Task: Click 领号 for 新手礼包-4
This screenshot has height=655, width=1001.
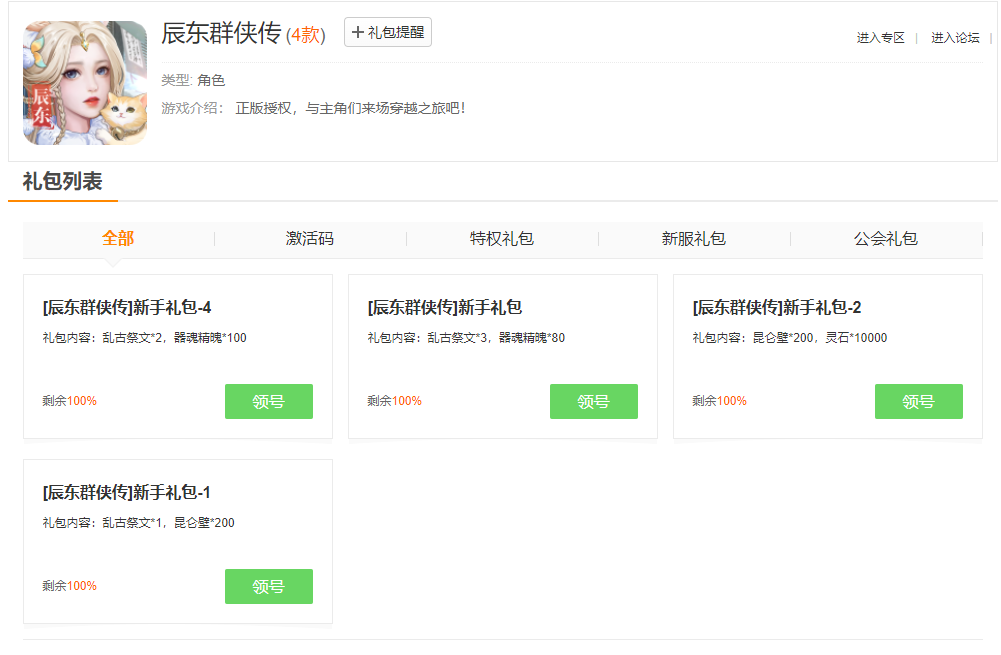Action: [269, 401]
